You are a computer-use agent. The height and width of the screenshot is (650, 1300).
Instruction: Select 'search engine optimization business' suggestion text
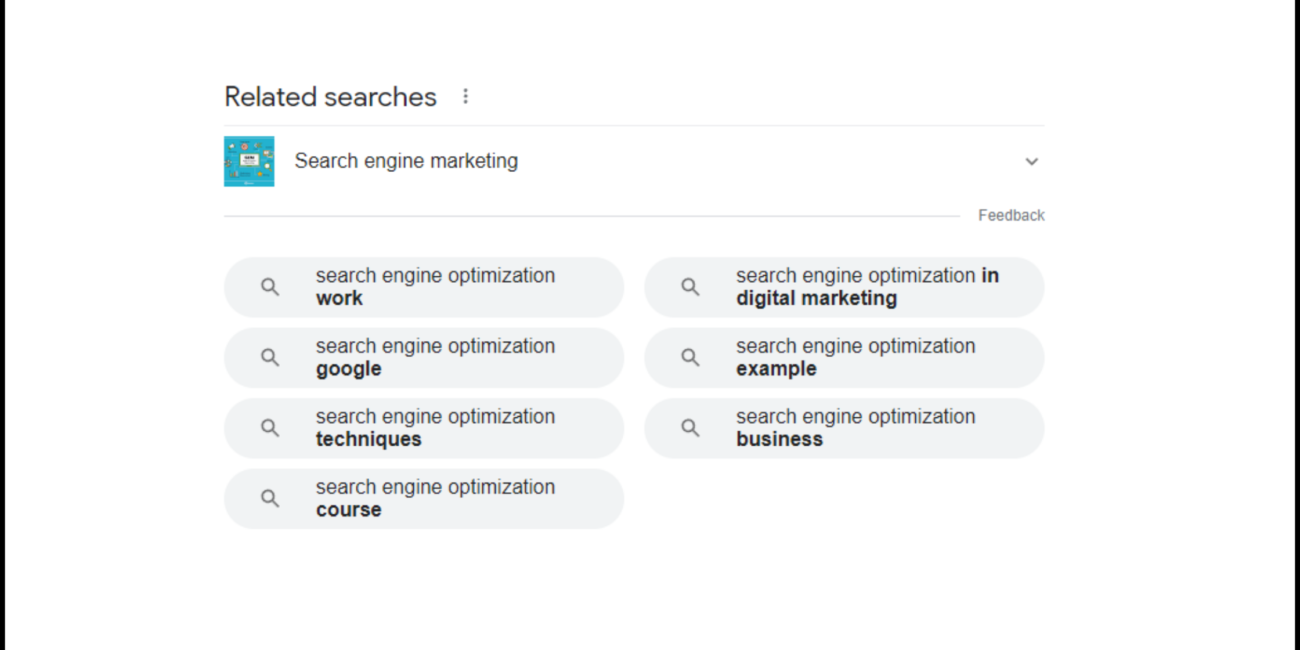point(855,428)
